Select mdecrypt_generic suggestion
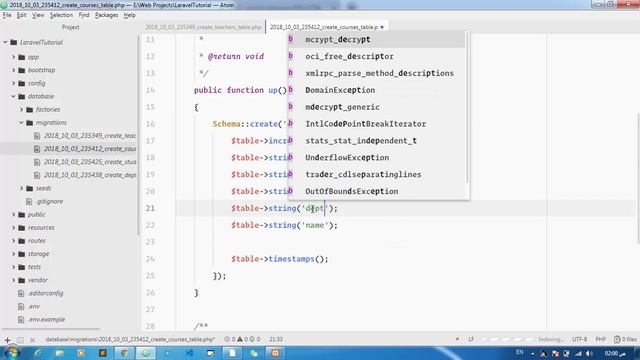Viewport: 640px width, 360px height. 376,107
